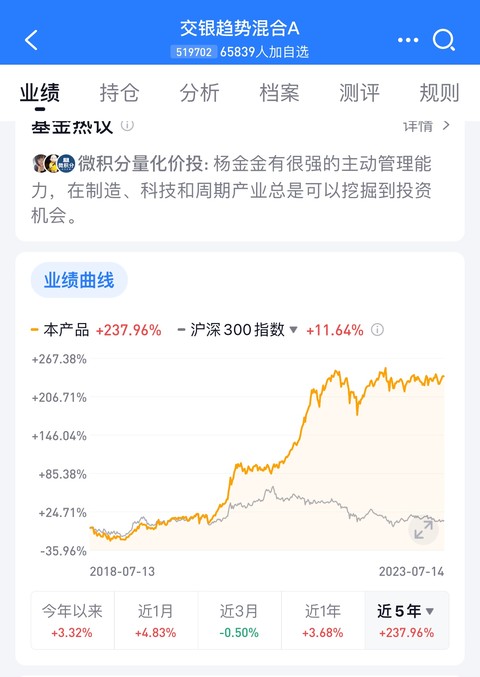Select 近1月 period option
The width and height of the screenshot is (480, 677).
[156, 620]
